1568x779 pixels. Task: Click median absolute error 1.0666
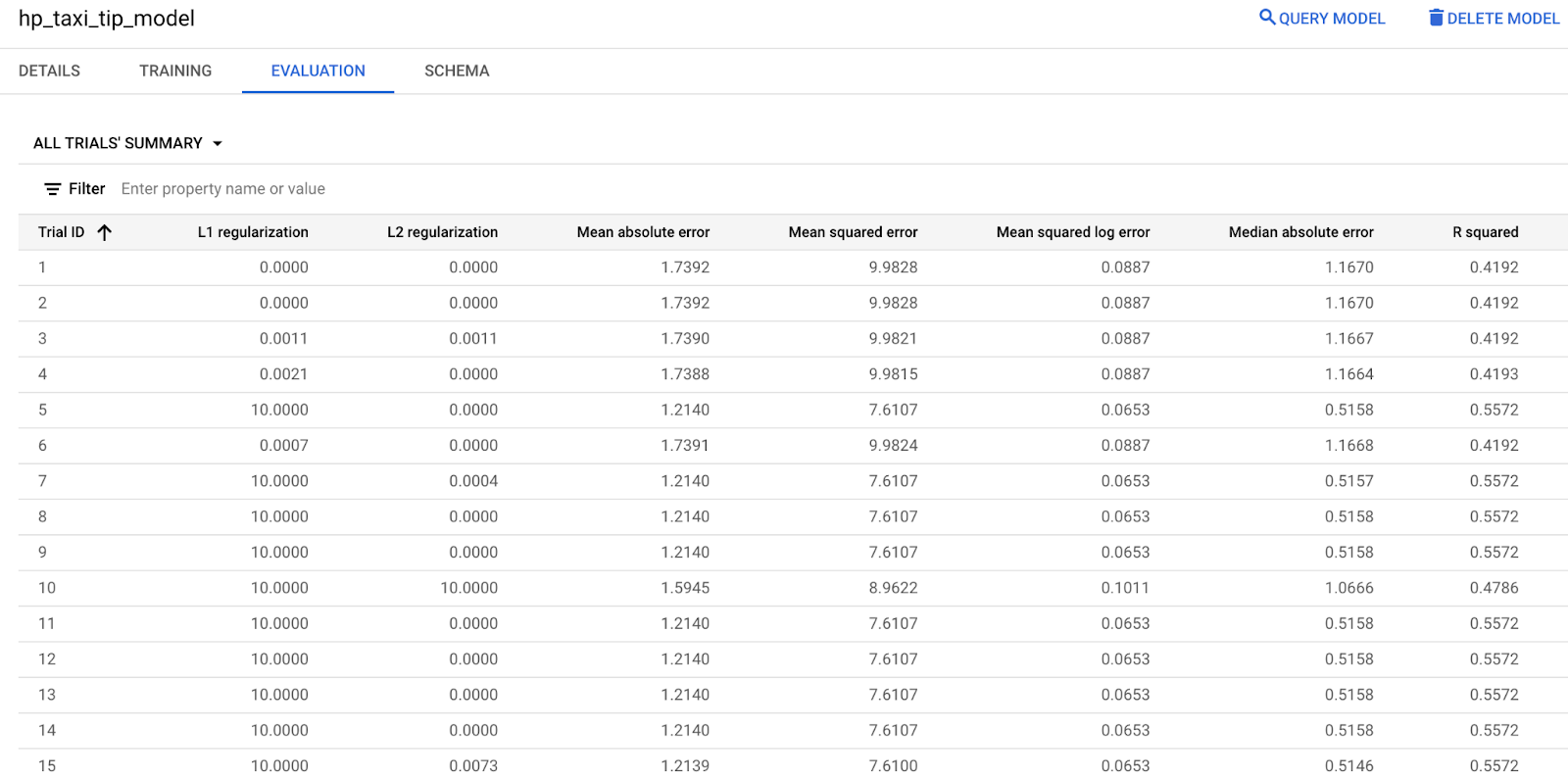coord(1349,588)
